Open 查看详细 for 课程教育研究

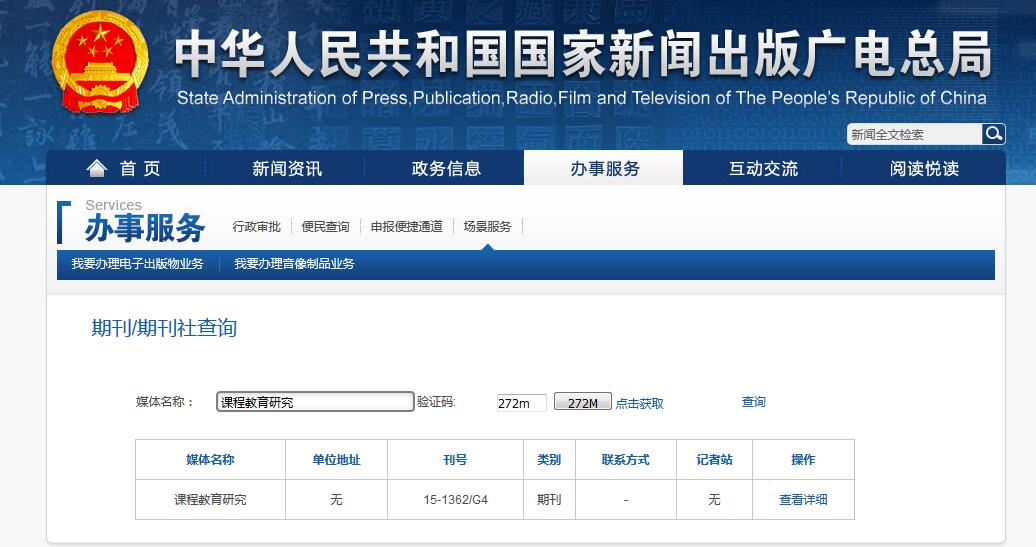point(803,500)
